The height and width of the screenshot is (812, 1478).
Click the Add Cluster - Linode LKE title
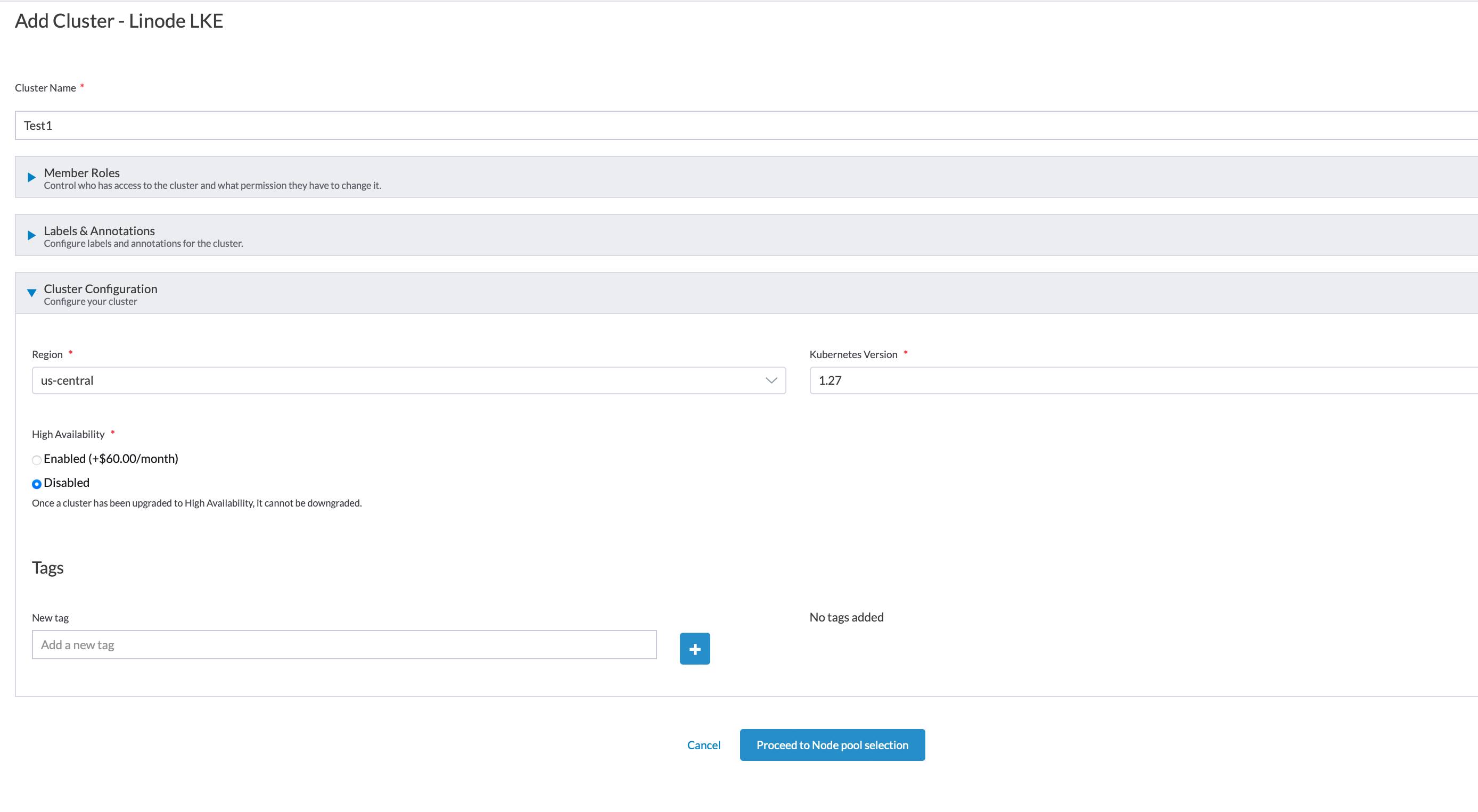click(119, 21)
